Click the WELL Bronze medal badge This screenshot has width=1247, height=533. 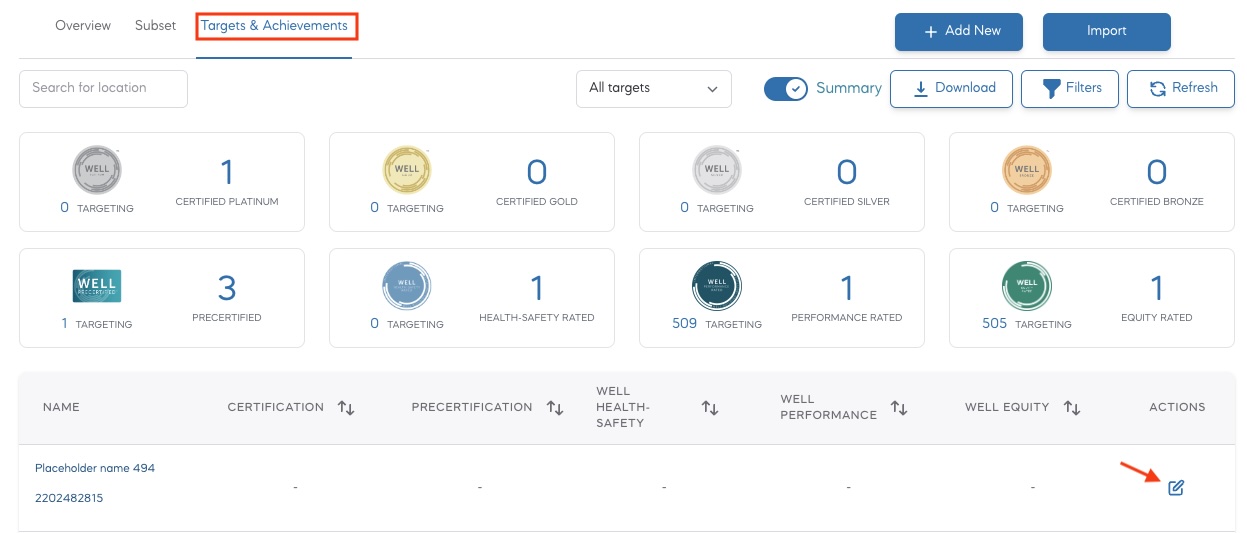coord(1028,171)
